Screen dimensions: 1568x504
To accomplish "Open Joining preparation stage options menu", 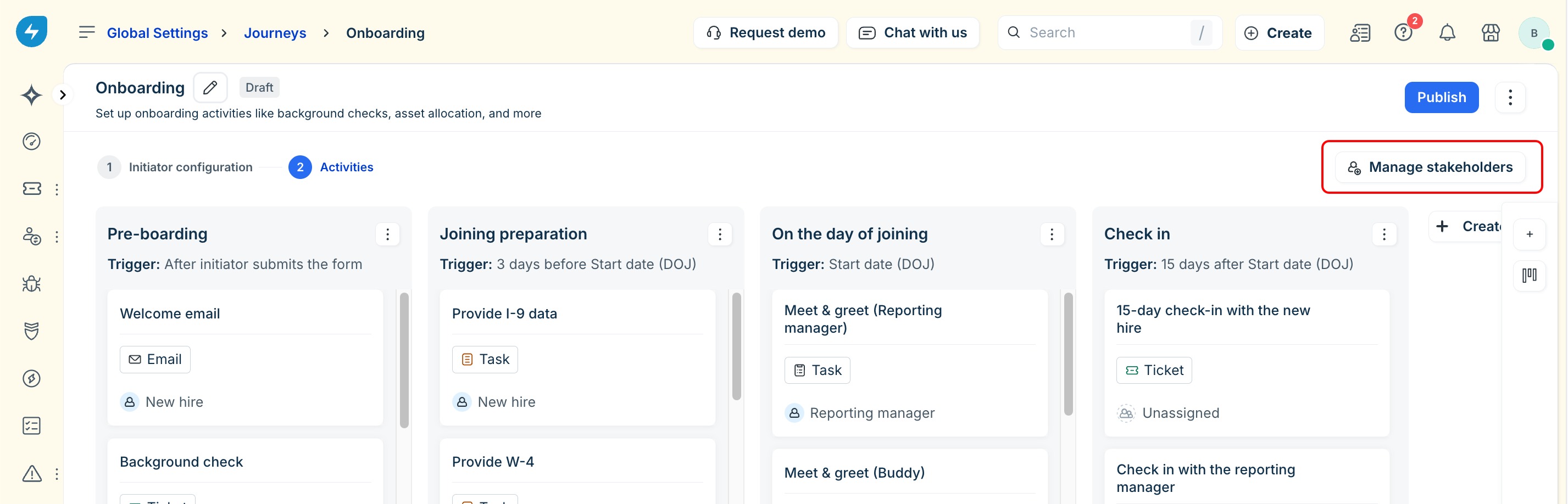I will point(720,234).
